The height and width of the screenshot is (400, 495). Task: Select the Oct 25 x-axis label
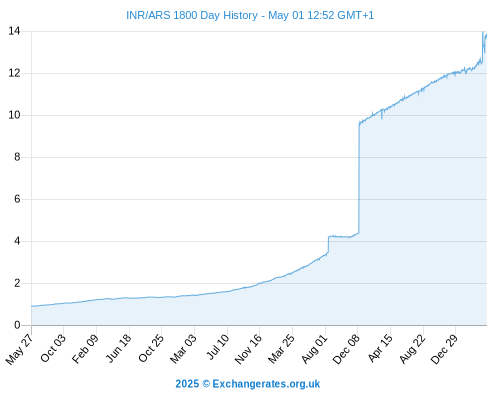(151, 348)
